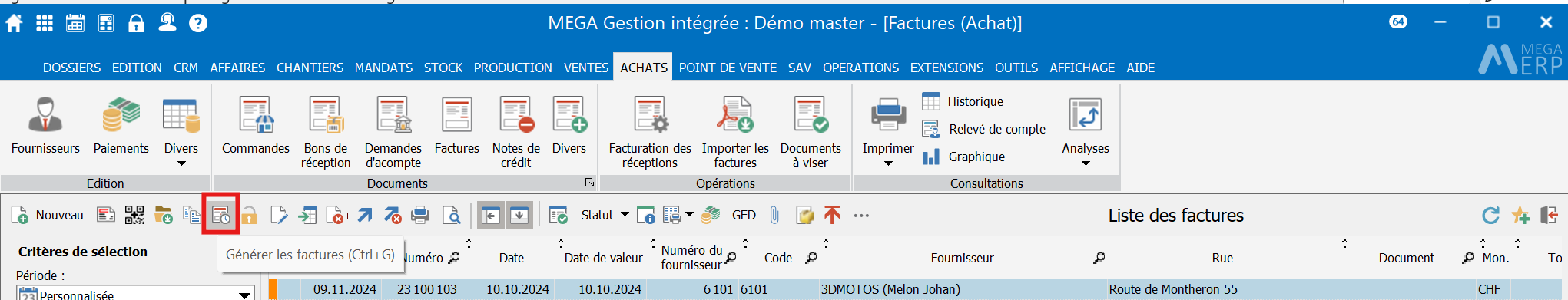The width and height of the screenshot is (1568, 300).
Task: Click the QR code toolbar icon
Action: point(134,215)
